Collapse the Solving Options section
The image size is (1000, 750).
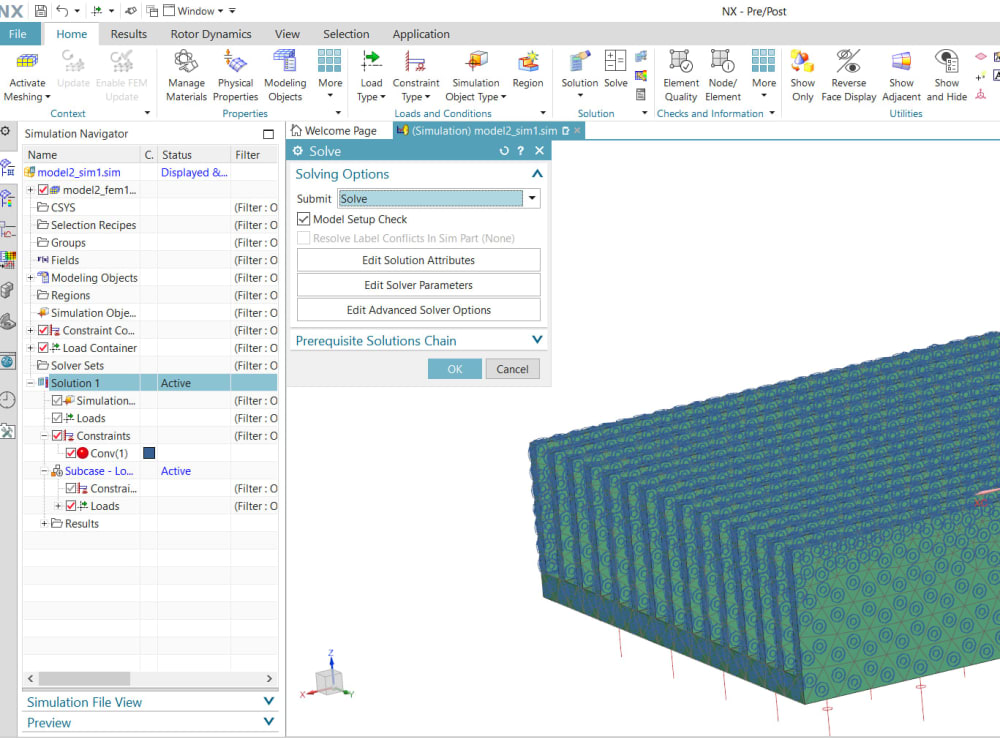click(537, 173)
